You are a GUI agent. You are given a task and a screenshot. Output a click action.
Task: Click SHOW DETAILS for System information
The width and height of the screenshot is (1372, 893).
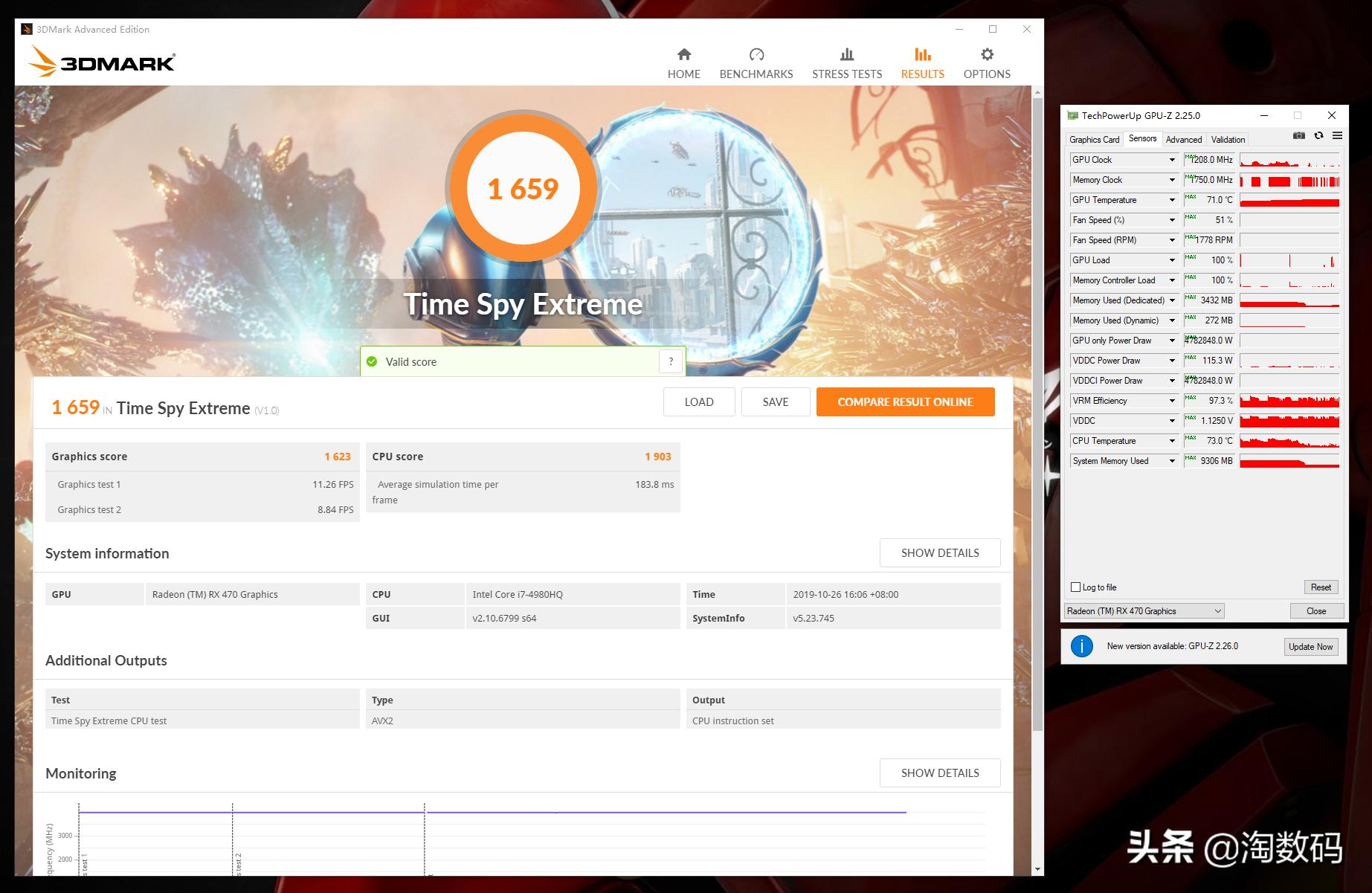pyautogui.click(x=939, y=553)
